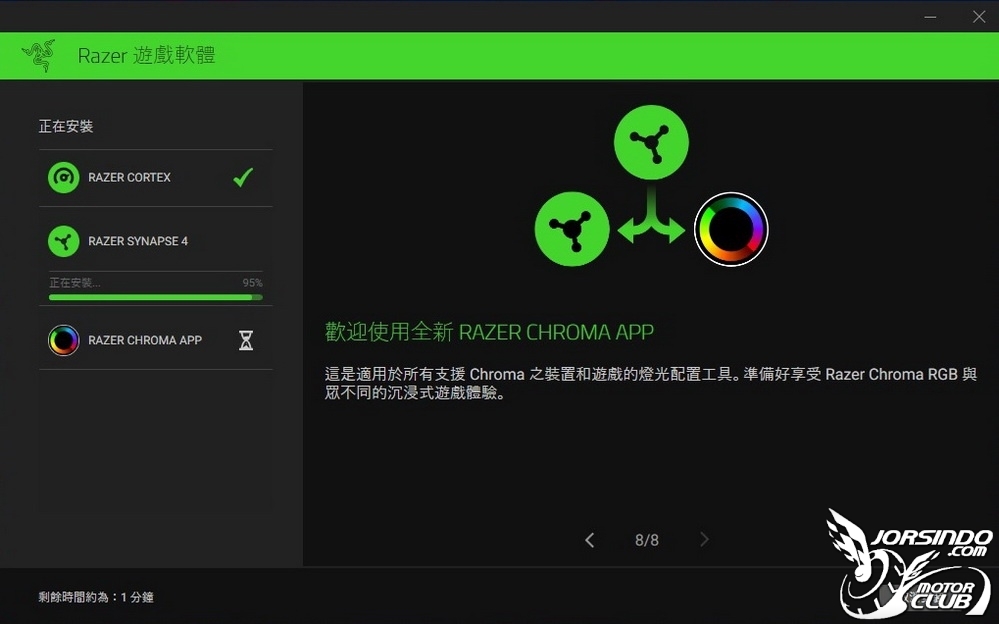
Task: Click the lower-left Synapse icon in the illustration
Action: [x=572, y=229]
